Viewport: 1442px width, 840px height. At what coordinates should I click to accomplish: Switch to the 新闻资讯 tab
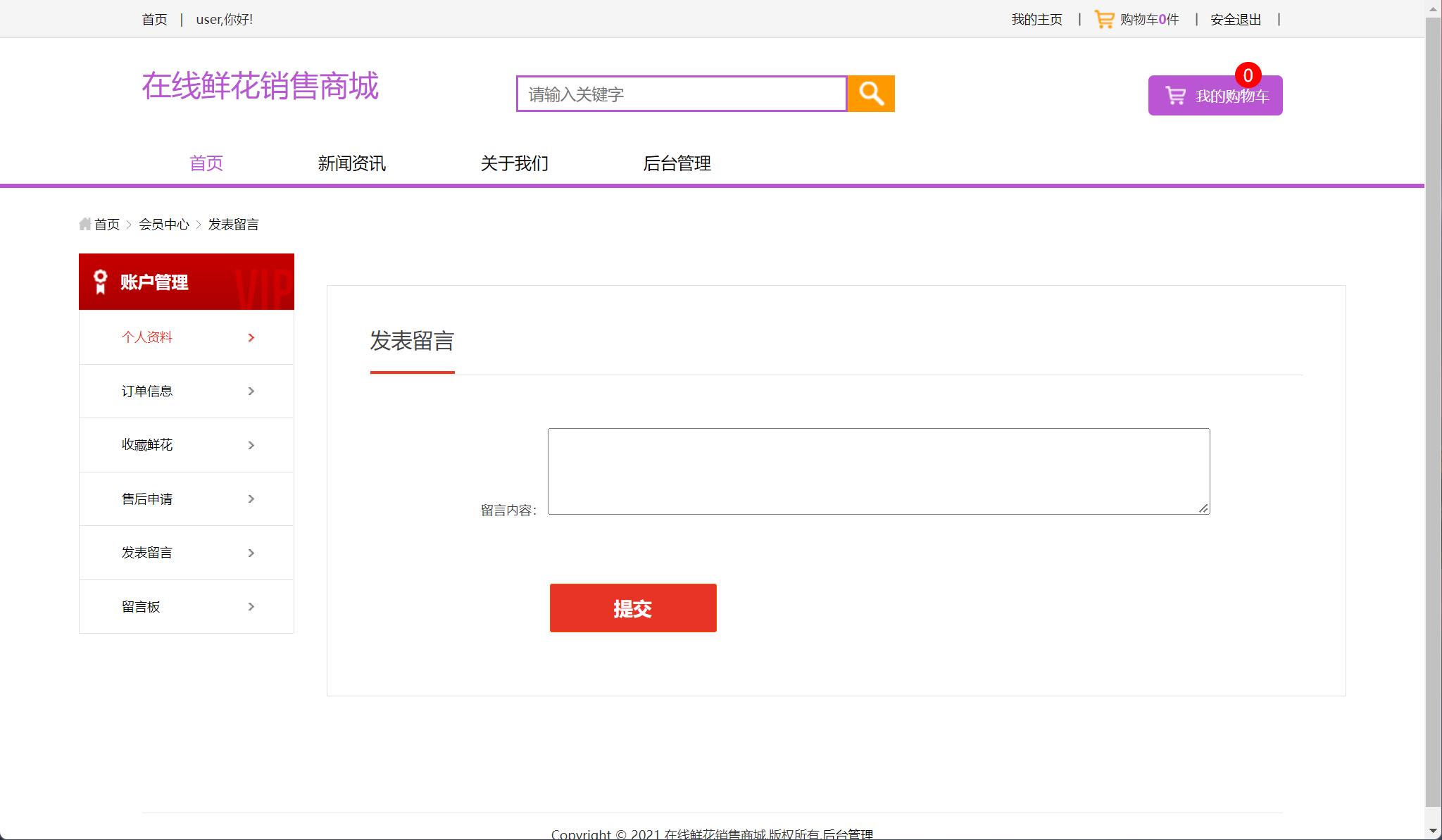(x=351, y=163)
